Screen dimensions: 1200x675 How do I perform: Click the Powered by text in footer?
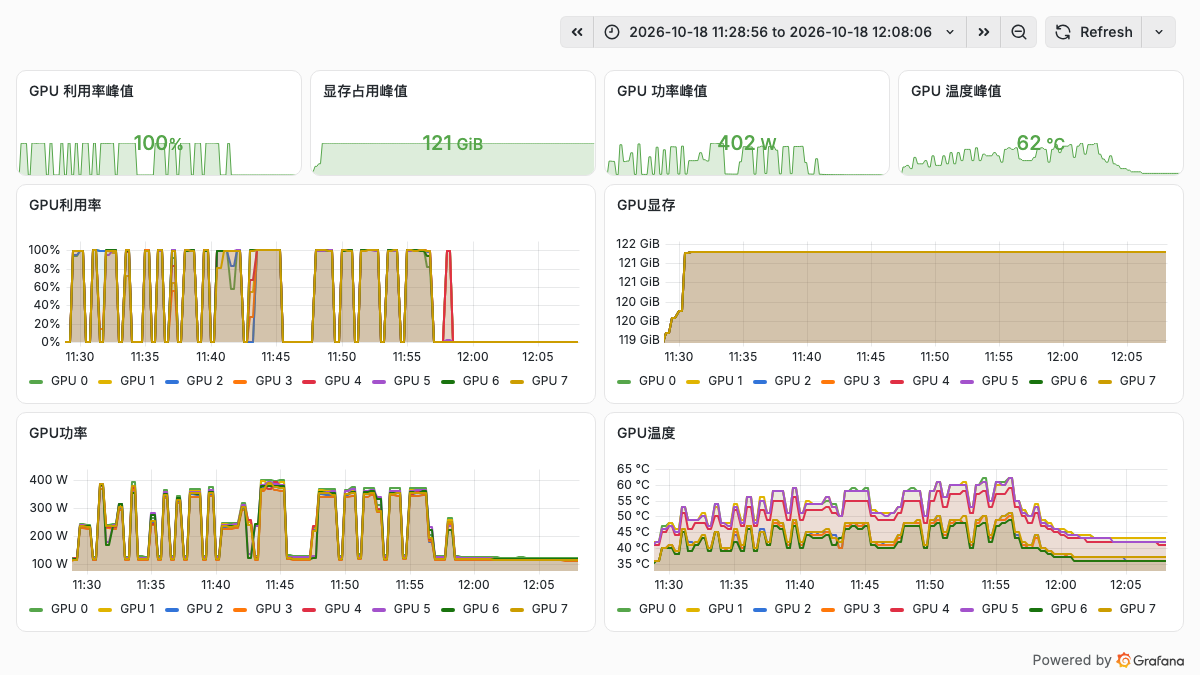[1071, 660]
